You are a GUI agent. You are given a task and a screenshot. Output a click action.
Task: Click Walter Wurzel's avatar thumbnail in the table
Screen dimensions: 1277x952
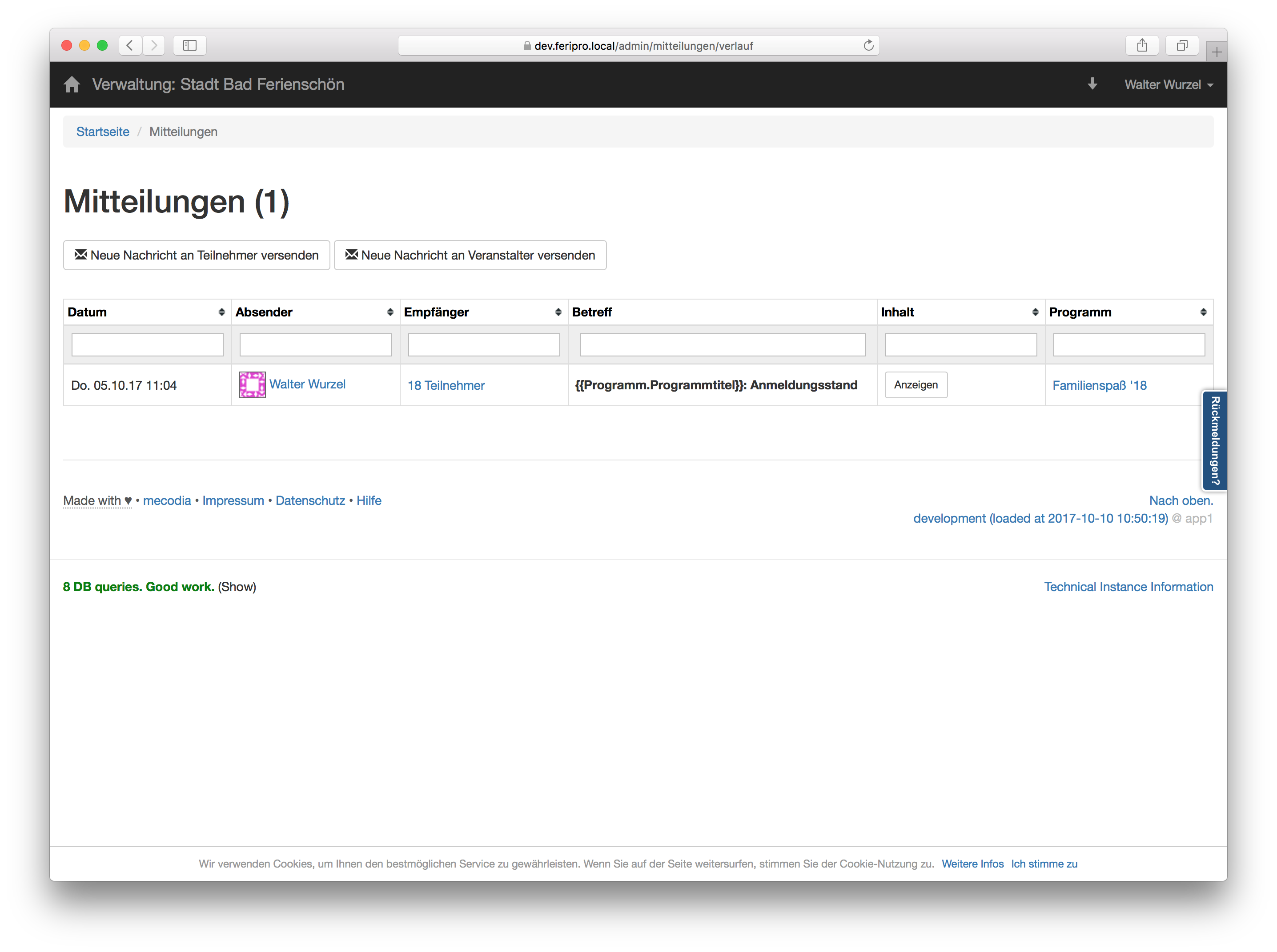(252, 384)
